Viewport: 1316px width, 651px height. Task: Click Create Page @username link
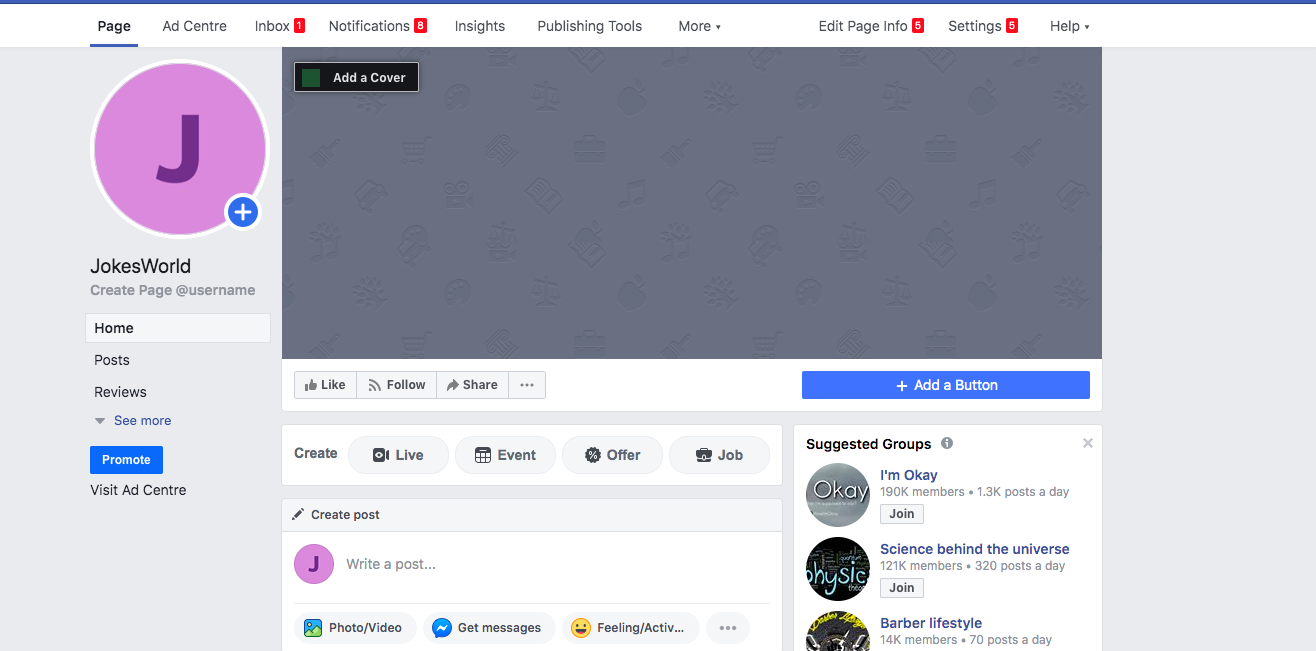[x=173, y=290]
